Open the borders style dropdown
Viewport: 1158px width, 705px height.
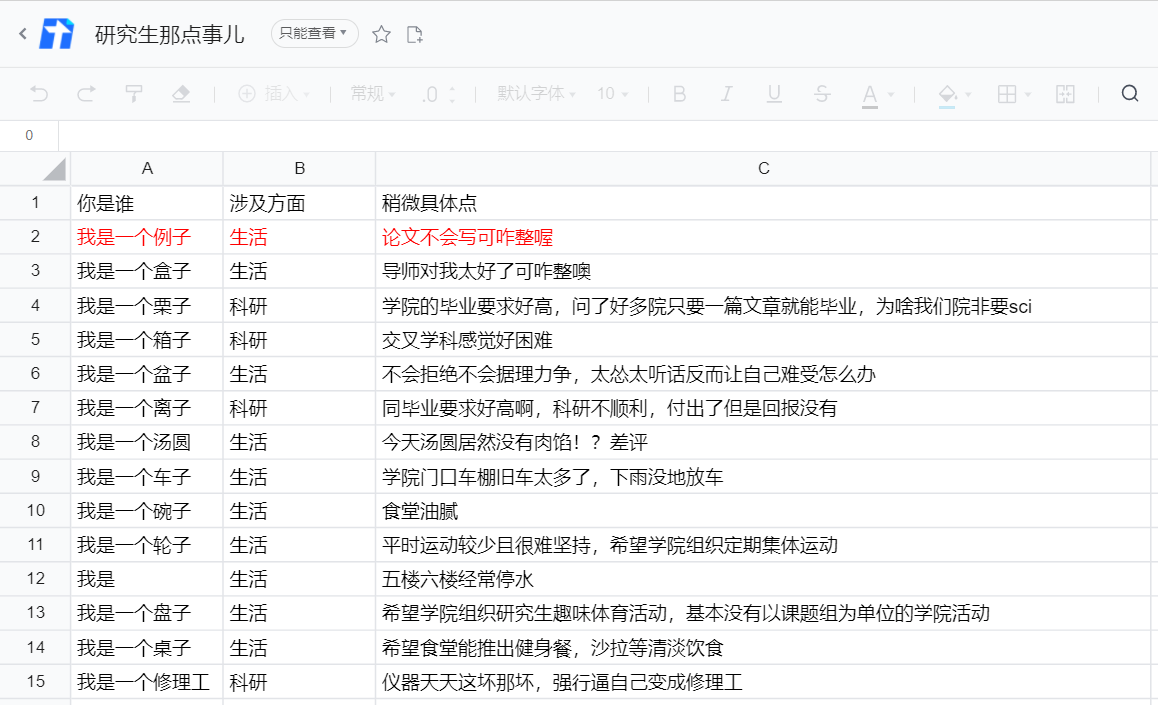(1012, 93)
